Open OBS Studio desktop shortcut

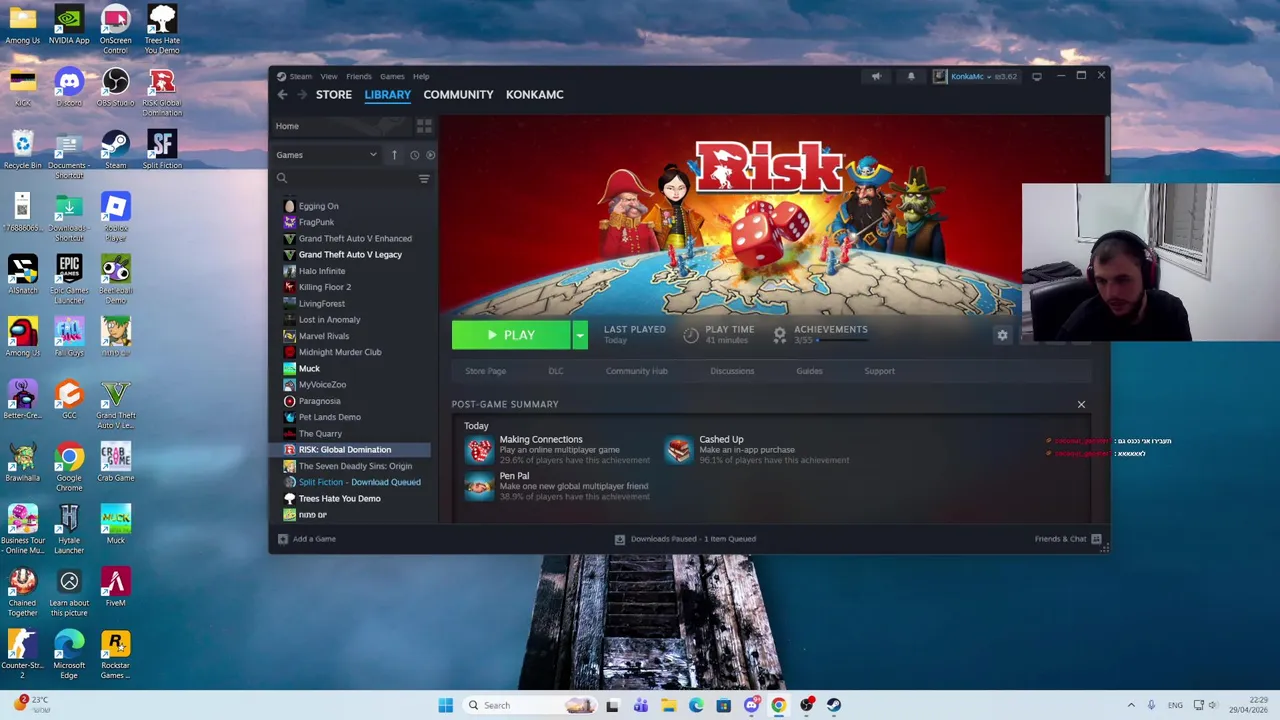pos(115,87)
